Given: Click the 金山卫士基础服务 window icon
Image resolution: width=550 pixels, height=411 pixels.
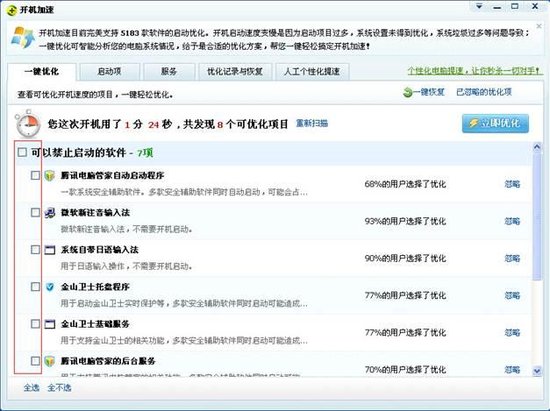Looking at the screenshot, I should click(x=50, y=324).
